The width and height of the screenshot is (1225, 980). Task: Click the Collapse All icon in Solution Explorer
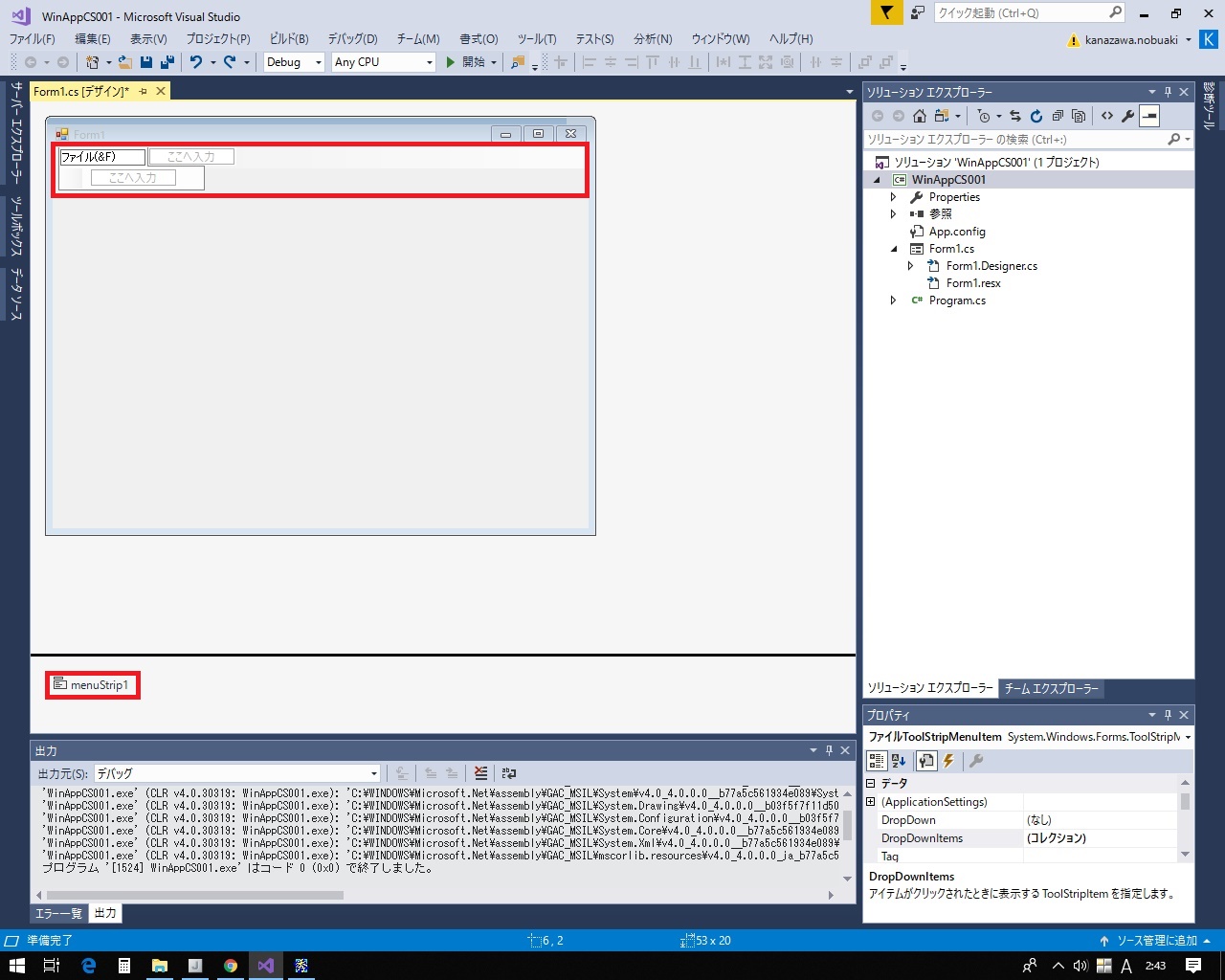(1058, 116)
